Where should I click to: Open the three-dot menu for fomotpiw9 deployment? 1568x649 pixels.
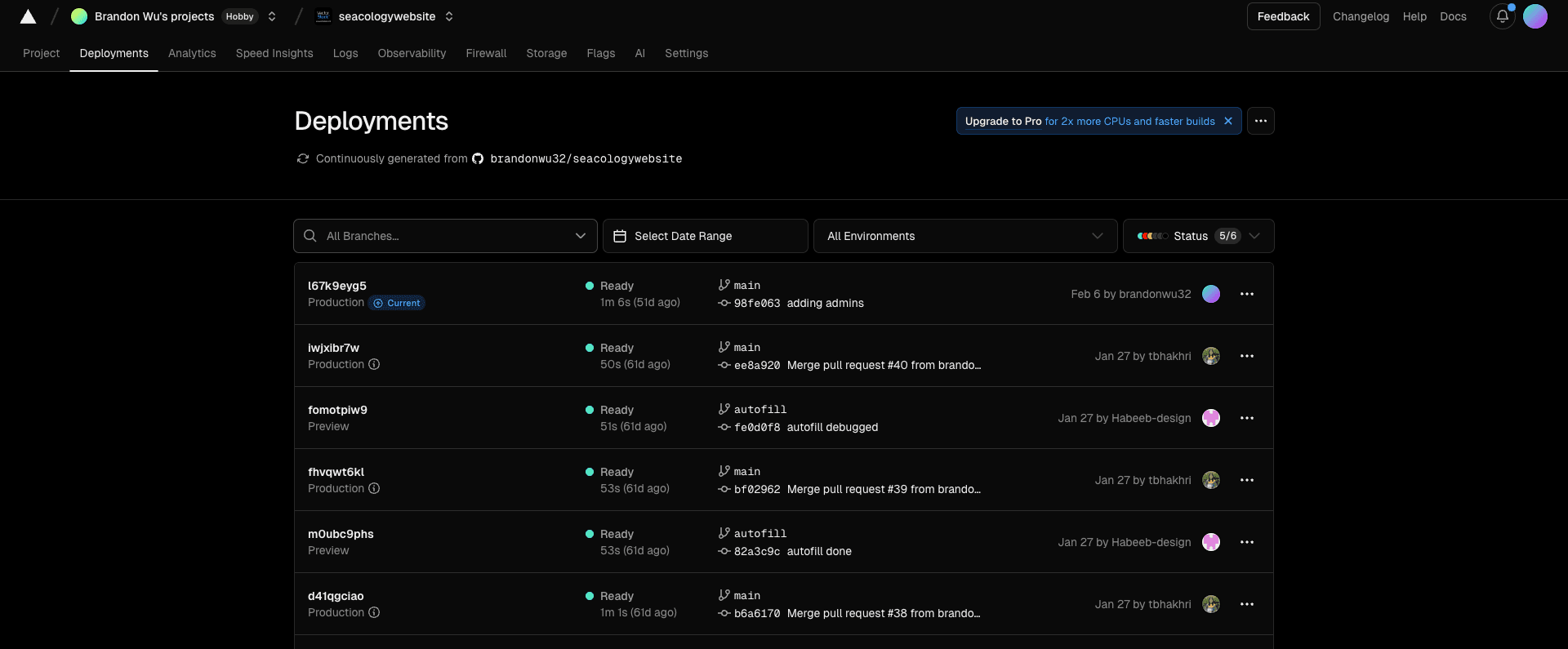(x=1246, y=418)
